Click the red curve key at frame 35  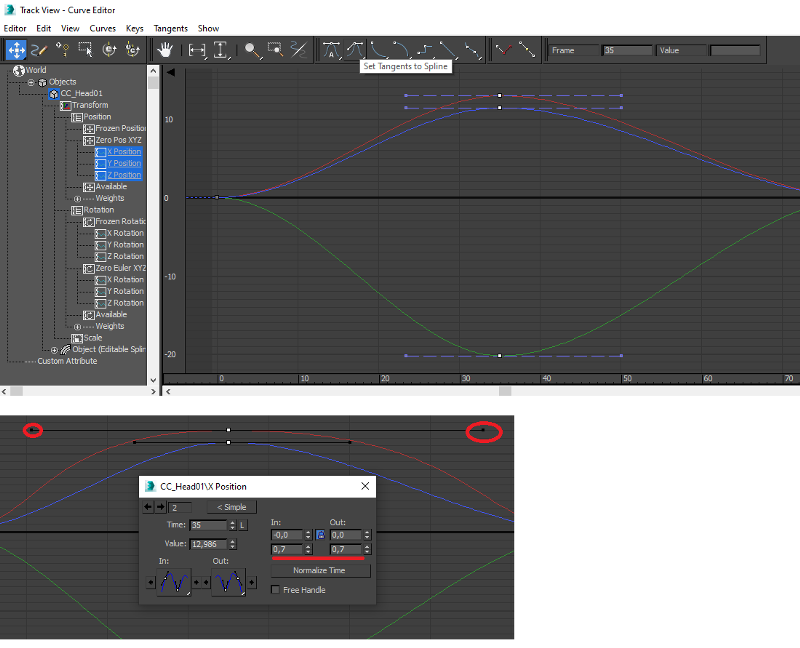point(499,95)
